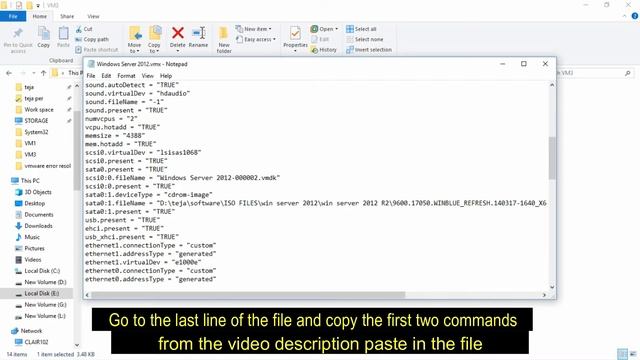Click the Paste icon in ribbon
This screenshot has height=360, width=640.
pos(63,33)
